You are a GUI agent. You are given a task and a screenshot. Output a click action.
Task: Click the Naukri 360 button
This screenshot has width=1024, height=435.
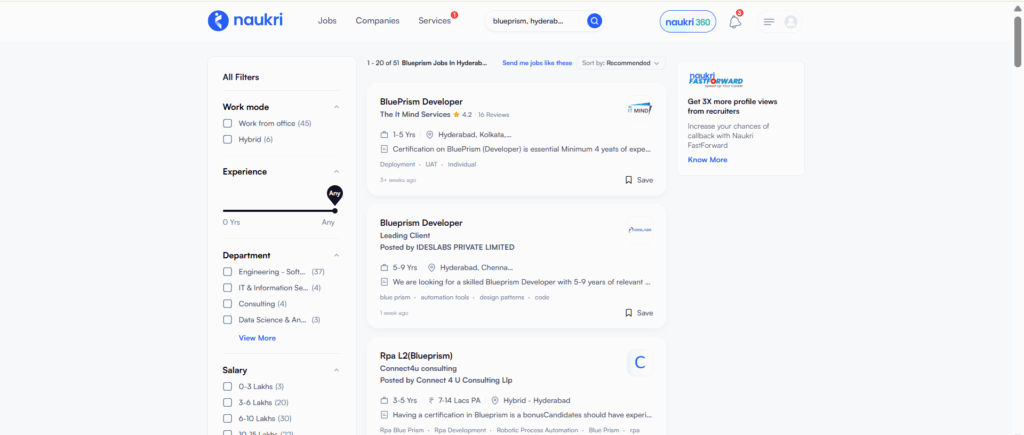(x=688, y=22)
